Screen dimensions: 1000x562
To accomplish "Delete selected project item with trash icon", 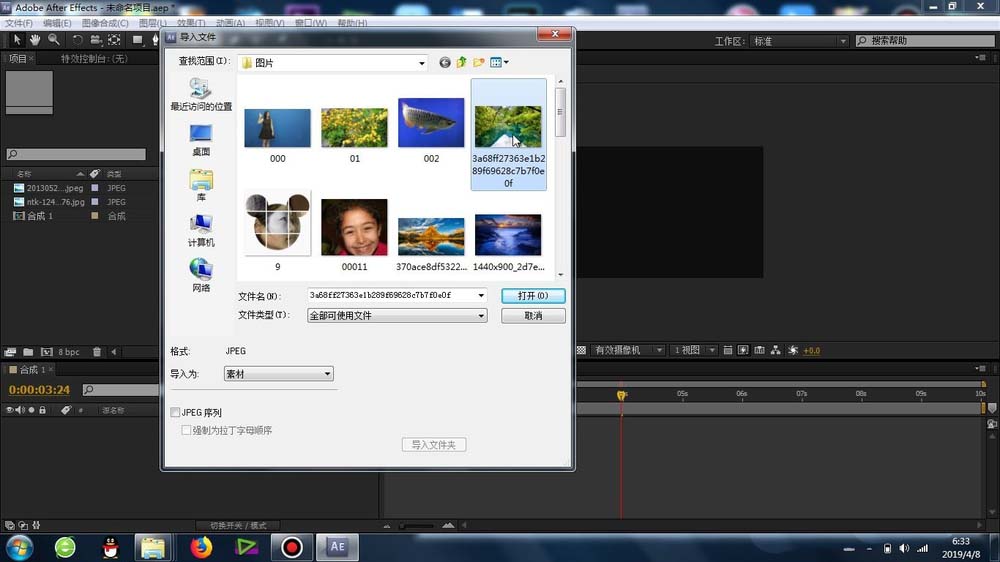I will pos(97,351).
